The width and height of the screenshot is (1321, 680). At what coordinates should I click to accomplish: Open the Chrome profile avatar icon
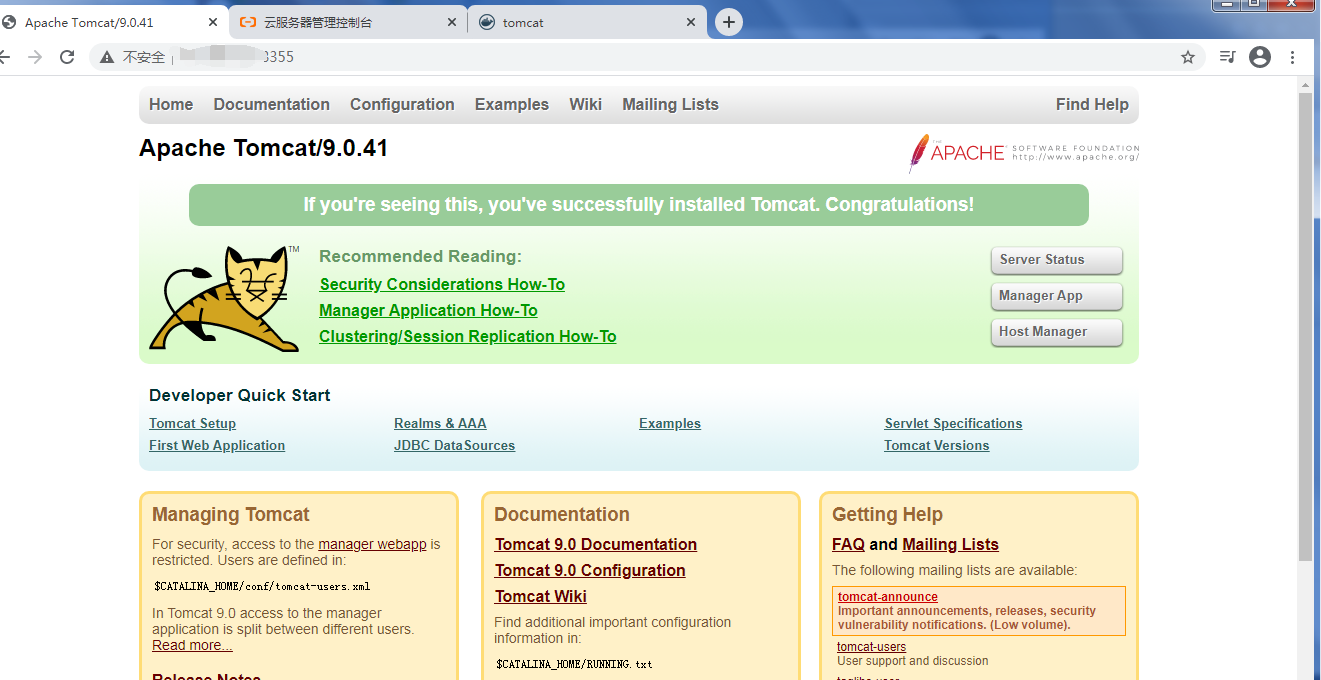tap(1260, 57)
